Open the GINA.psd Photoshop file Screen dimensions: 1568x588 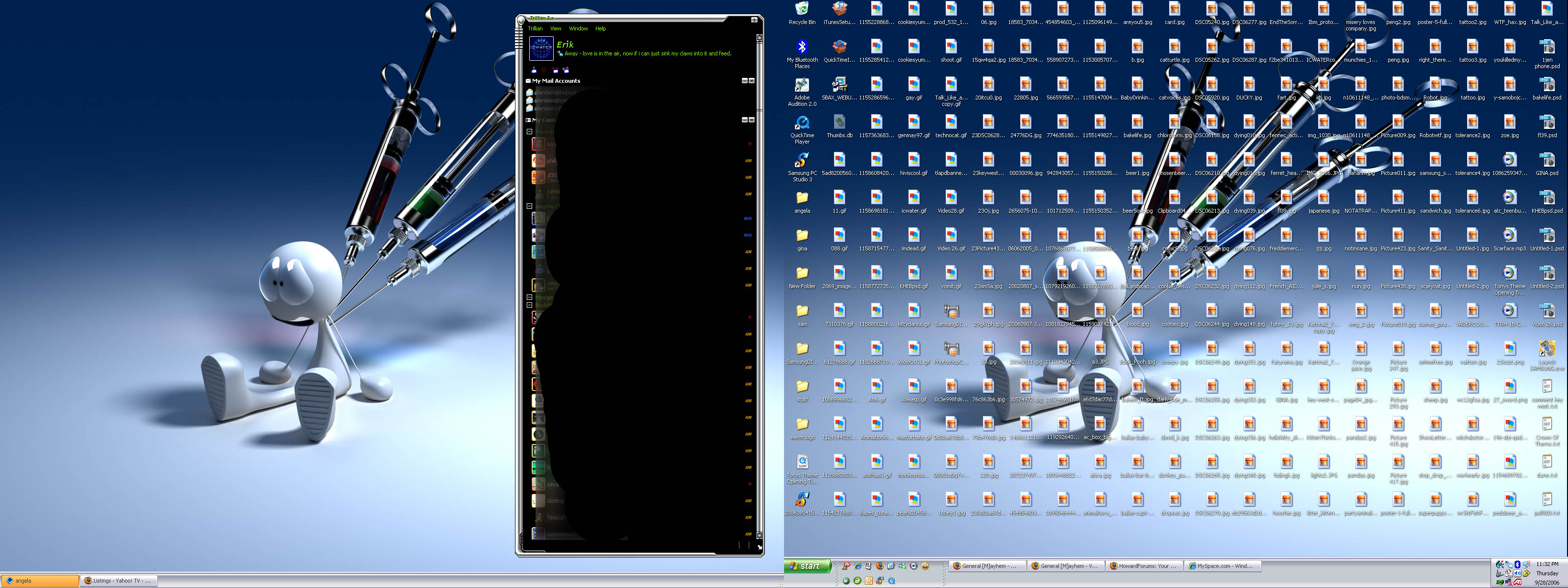click(1547, 164)
